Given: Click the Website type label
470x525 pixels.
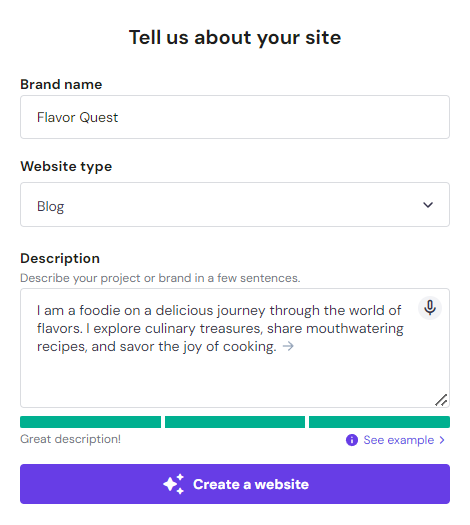Looking at the screenshot, I should (66, 166).
